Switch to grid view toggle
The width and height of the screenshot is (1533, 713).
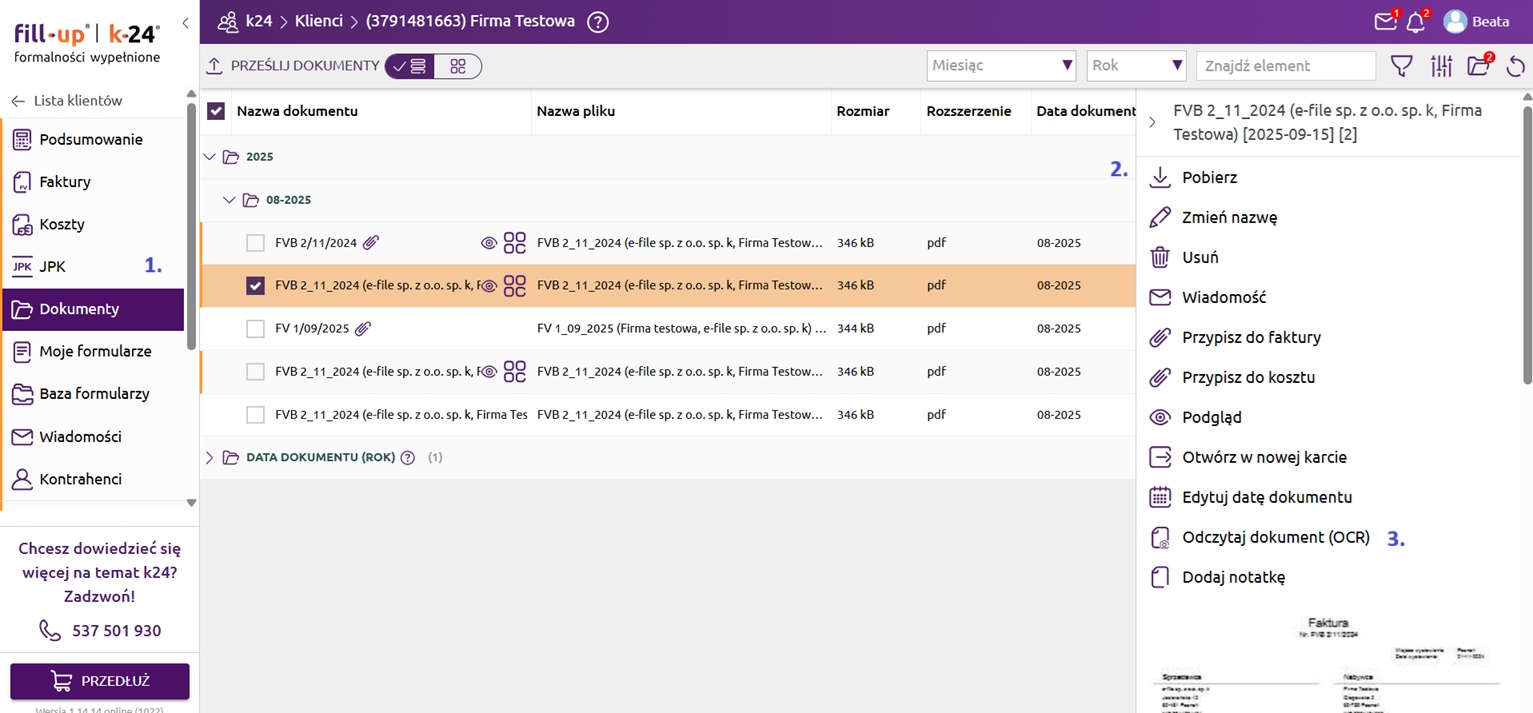458,66
